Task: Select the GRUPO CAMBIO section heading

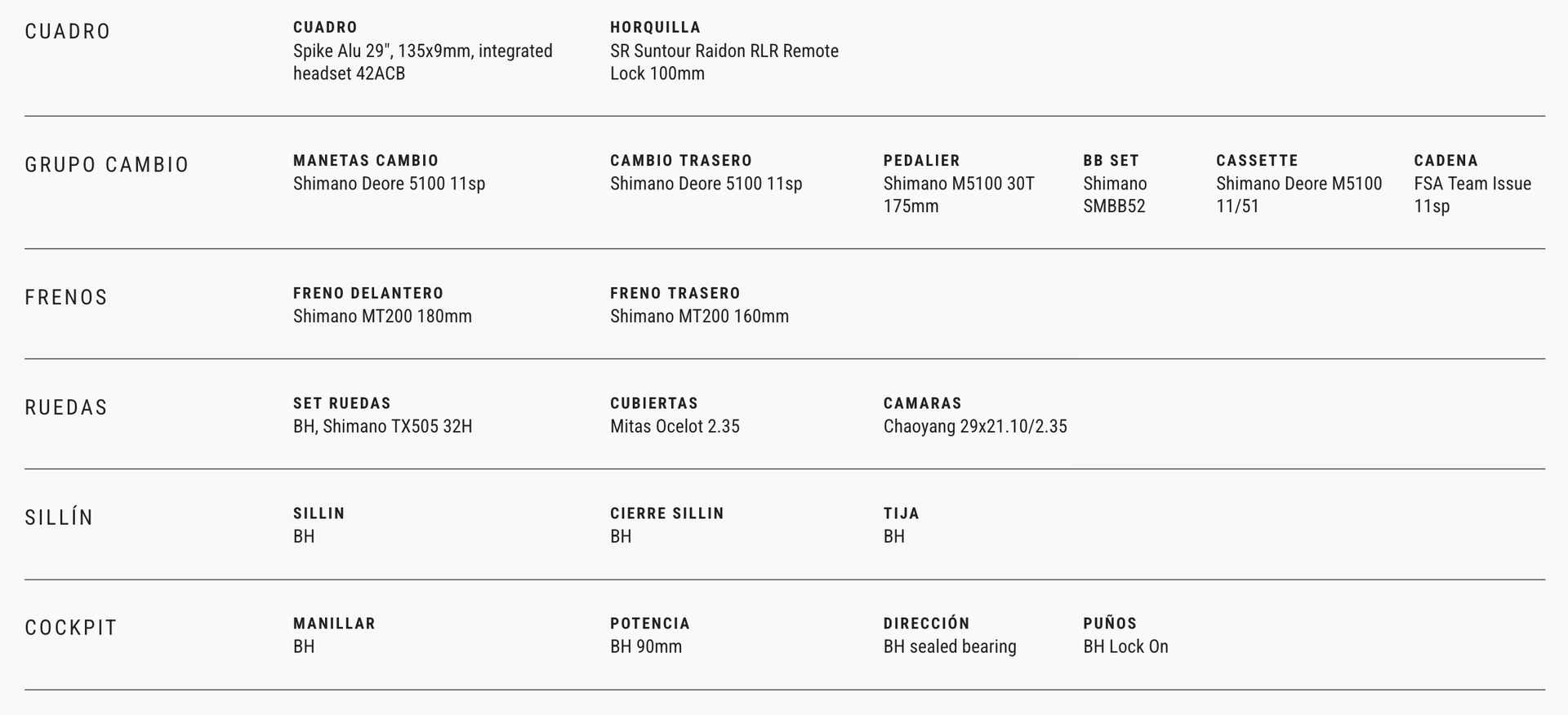Action: click(107, 165)
